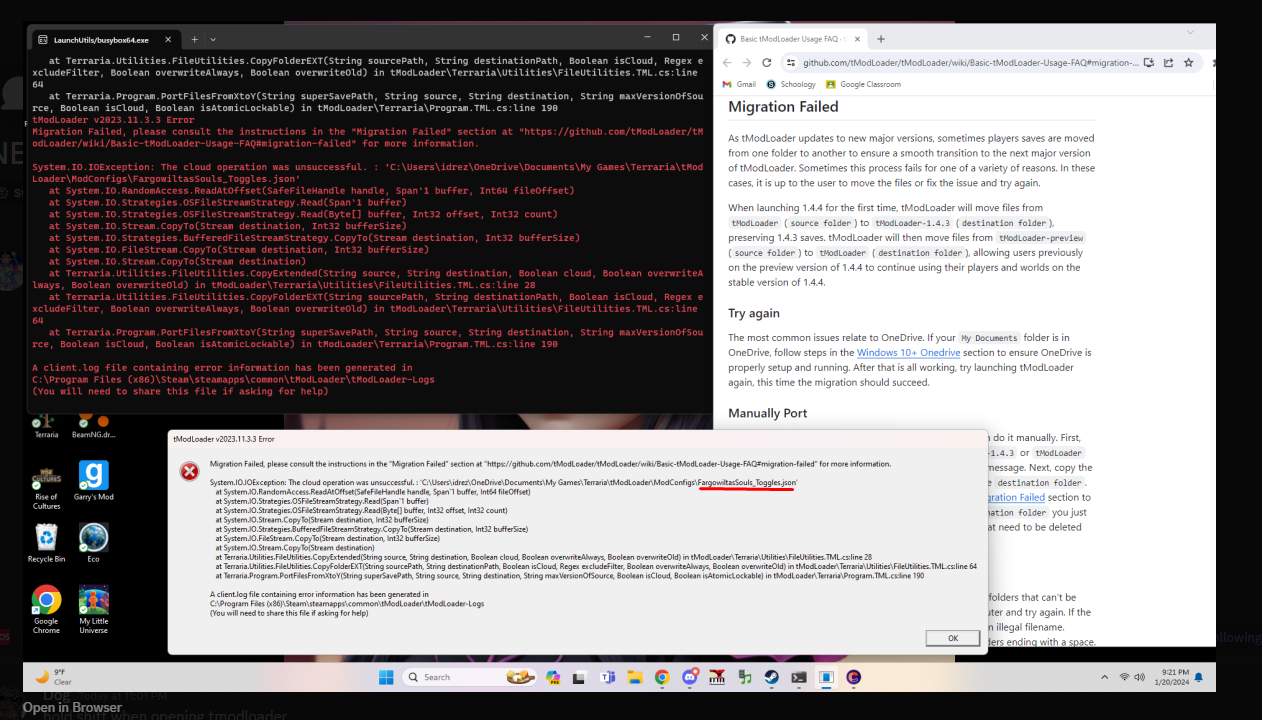
Task: Open the volume tray icon
Action: [1141, 677]
